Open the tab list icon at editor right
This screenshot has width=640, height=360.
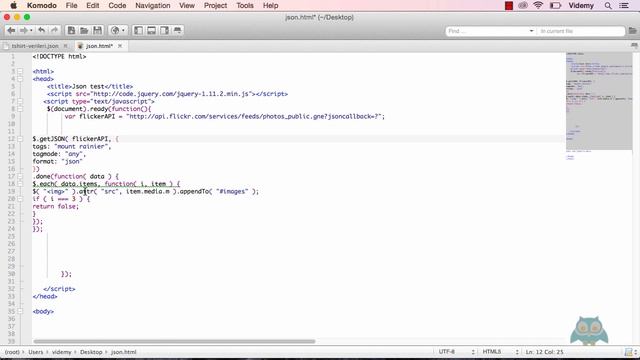click(x=634, y=46)
